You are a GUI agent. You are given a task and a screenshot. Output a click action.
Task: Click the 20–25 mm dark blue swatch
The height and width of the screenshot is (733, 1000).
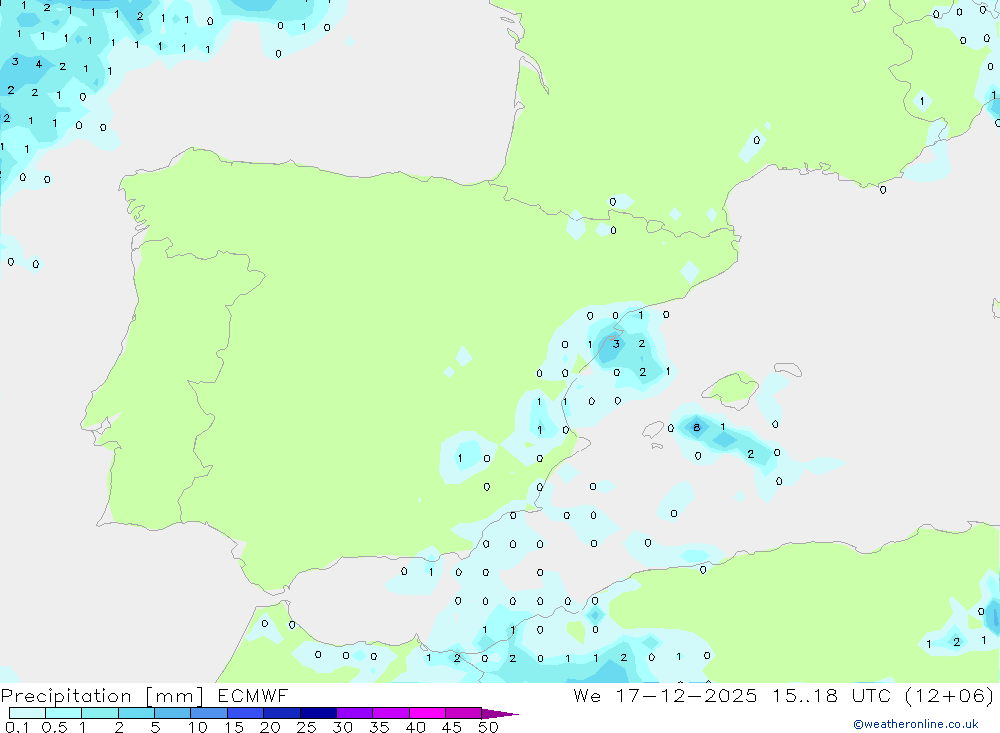pos(281,713)
